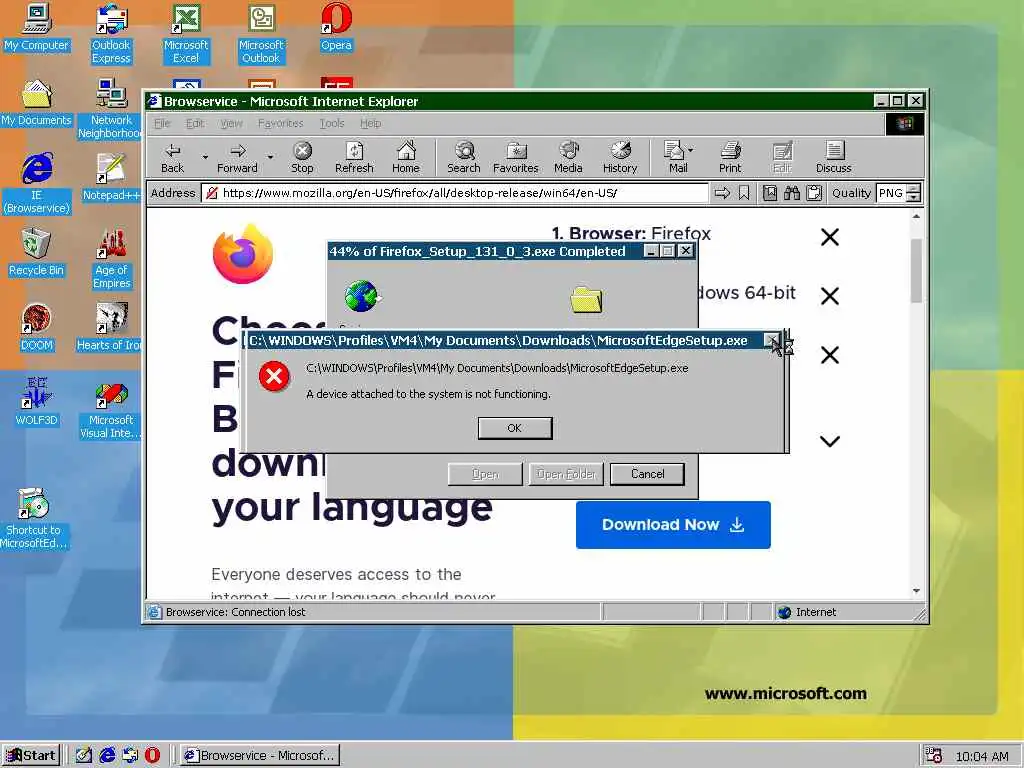
Task: Click the Go arrow next to the address
Action: [722, 193]
